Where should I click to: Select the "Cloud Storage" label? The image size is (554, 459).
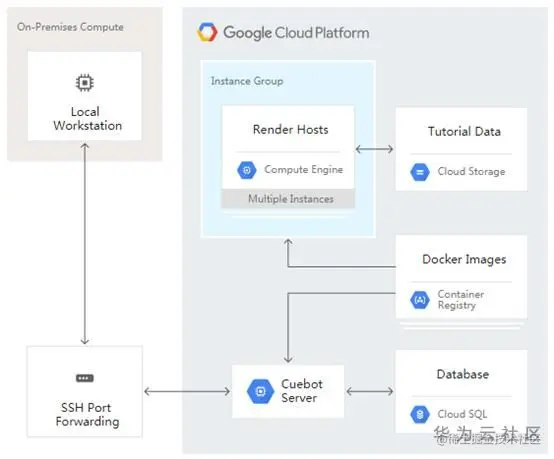click(471, 171)
